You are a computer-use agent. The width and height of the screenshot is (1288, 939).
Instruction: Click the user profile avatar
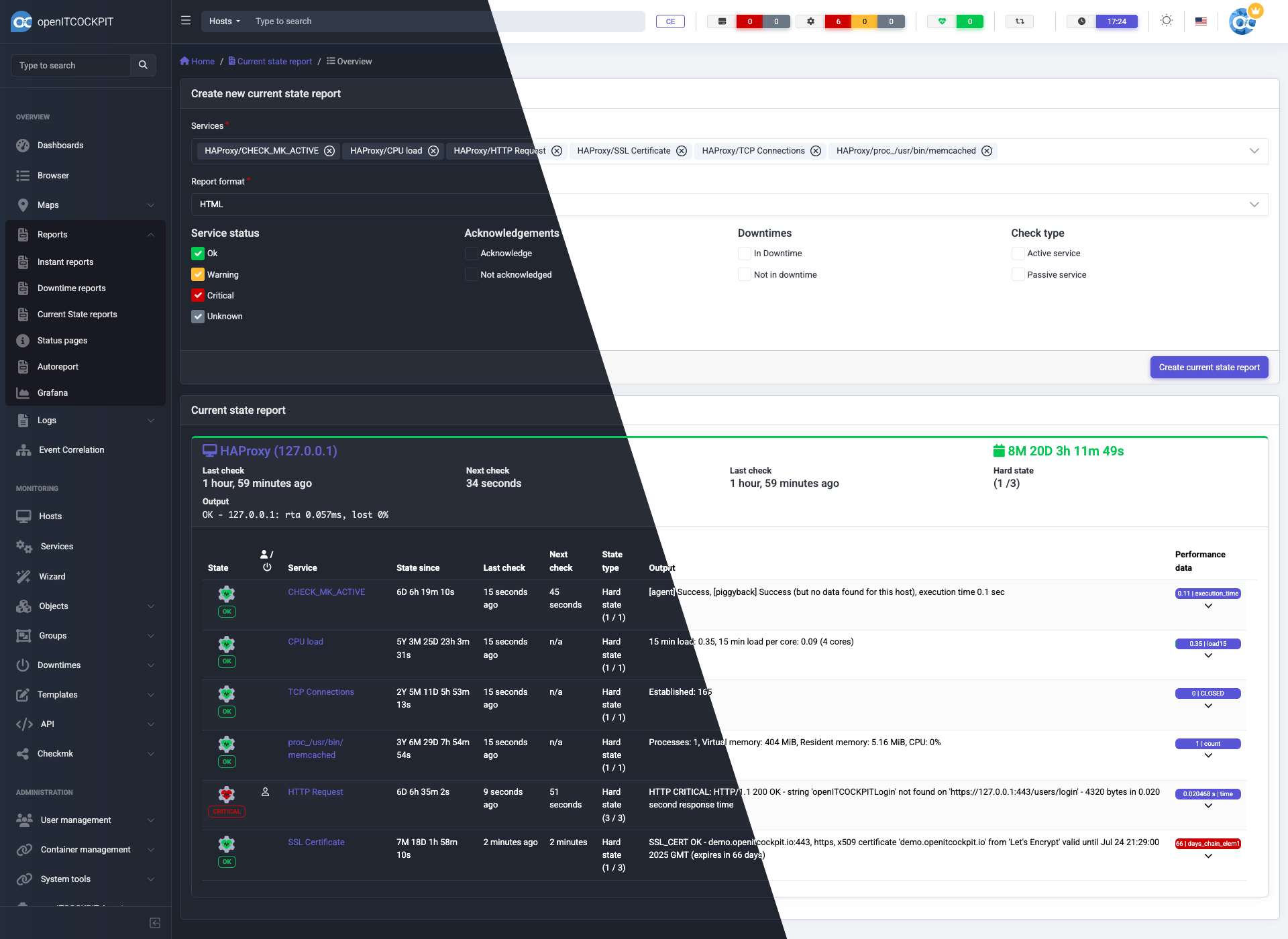click(1243, 21)
